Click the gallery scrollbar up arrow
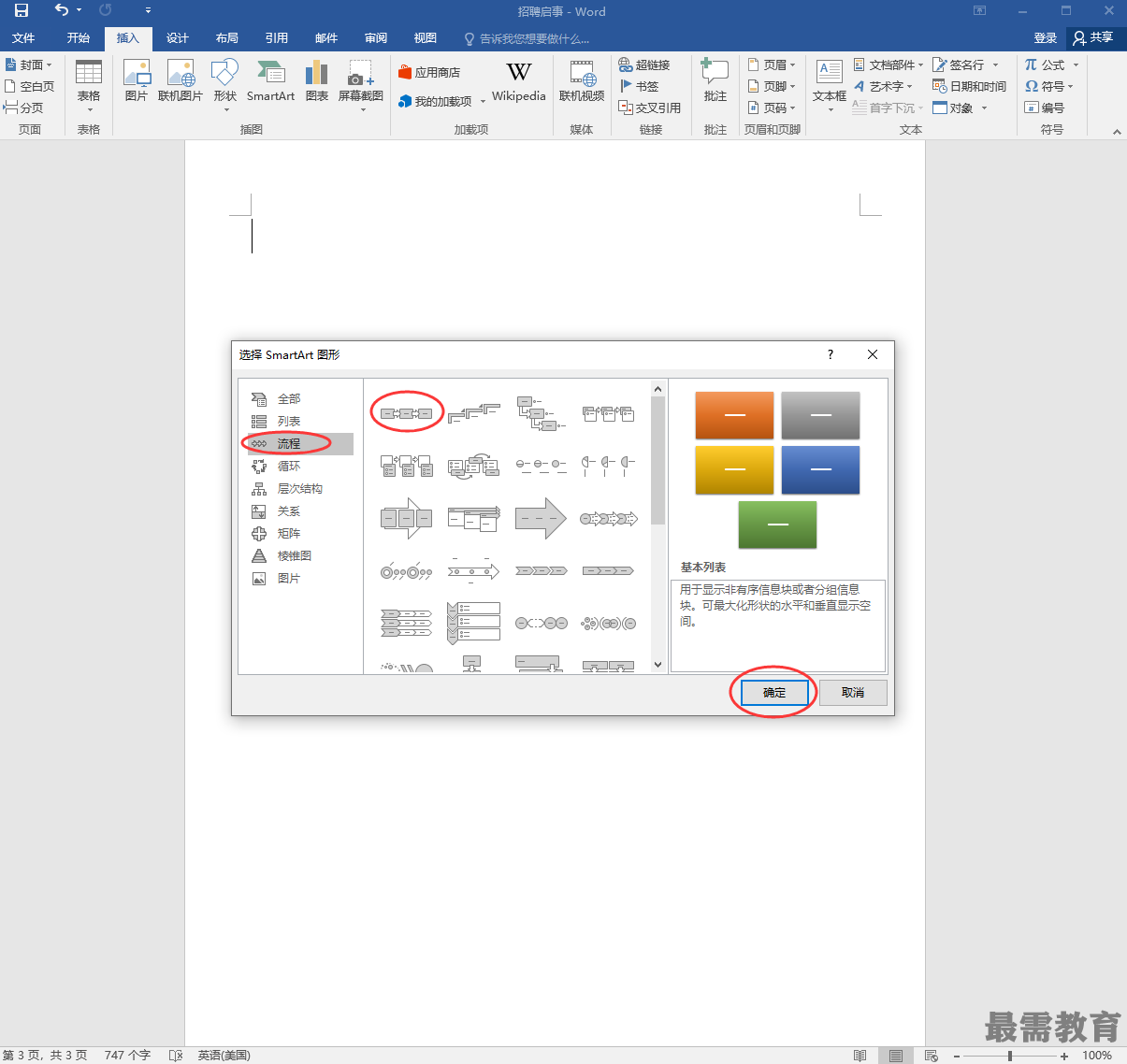This screenshot has height=1064, width=1127. click(657, 389)
